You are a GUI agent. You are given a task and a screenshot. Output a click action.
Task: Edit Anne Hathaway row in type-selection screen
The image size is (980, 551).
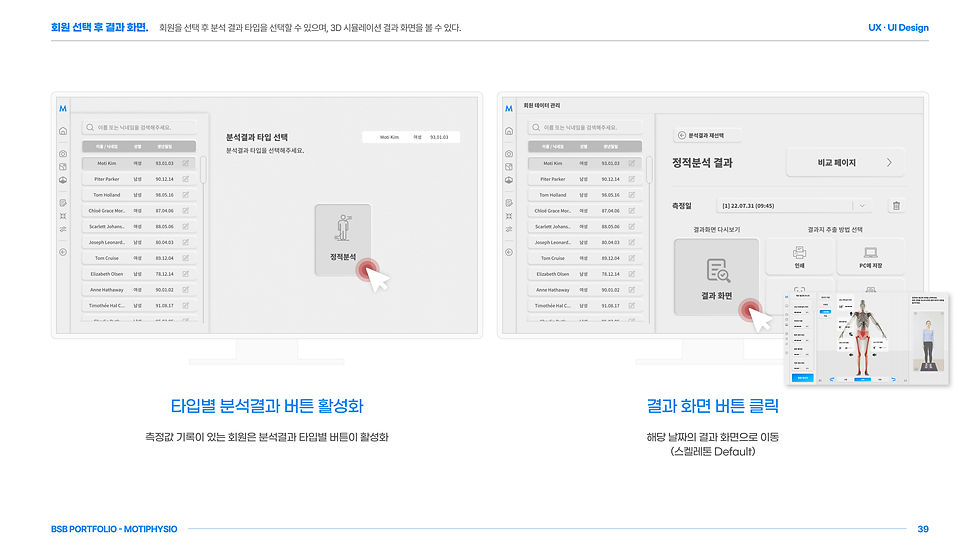point(186,290)
